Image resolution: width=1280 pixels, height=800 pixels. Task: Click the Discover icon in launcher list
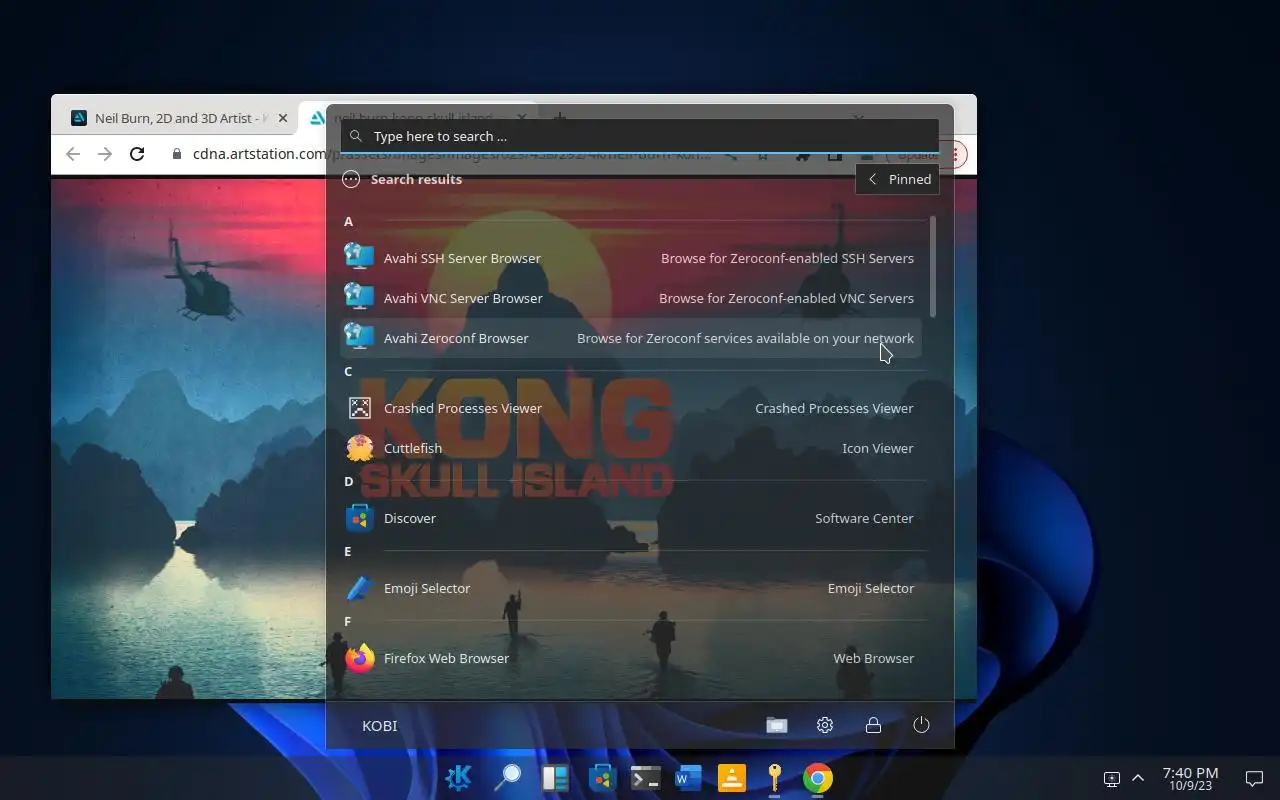point(359,517)
